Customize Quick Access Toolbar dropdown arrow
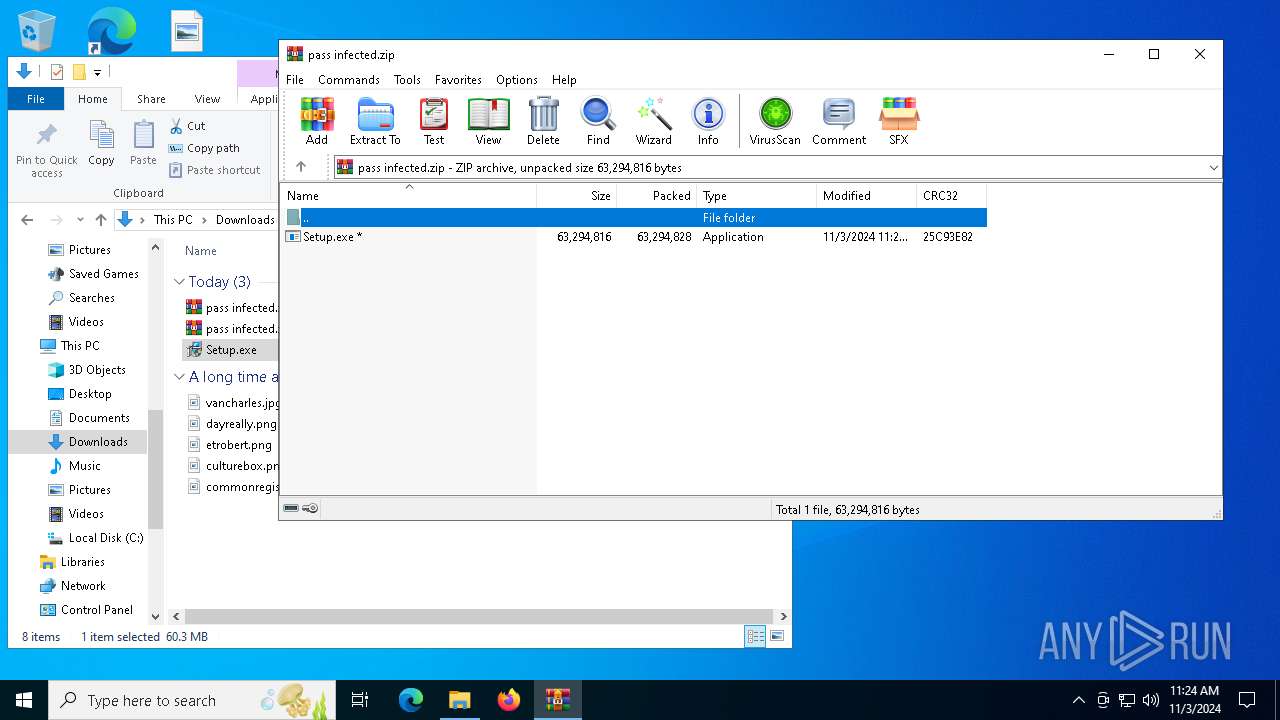 (98, 72)
